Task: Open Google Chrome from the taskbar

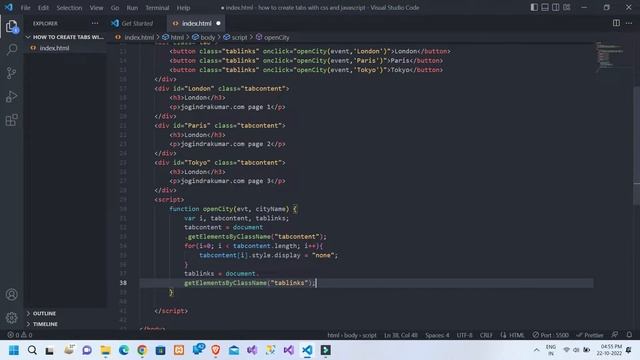Action: 142,350
